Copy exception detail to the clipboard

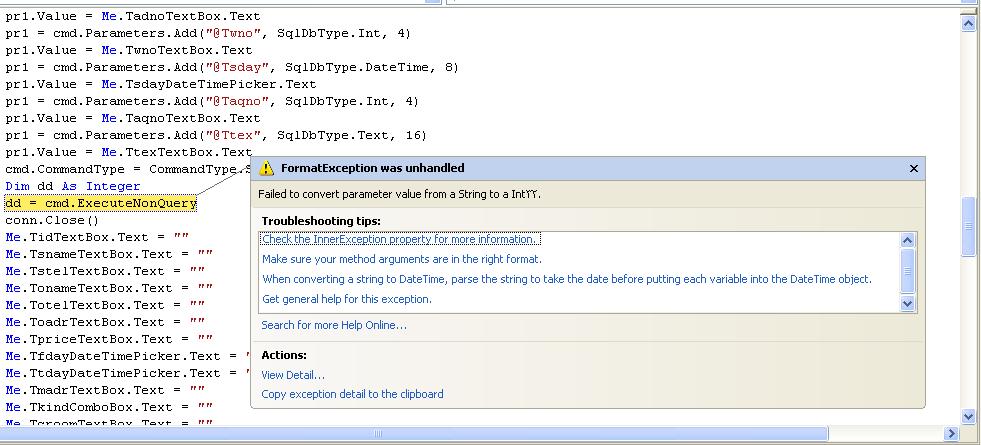[x=352, y=394]
